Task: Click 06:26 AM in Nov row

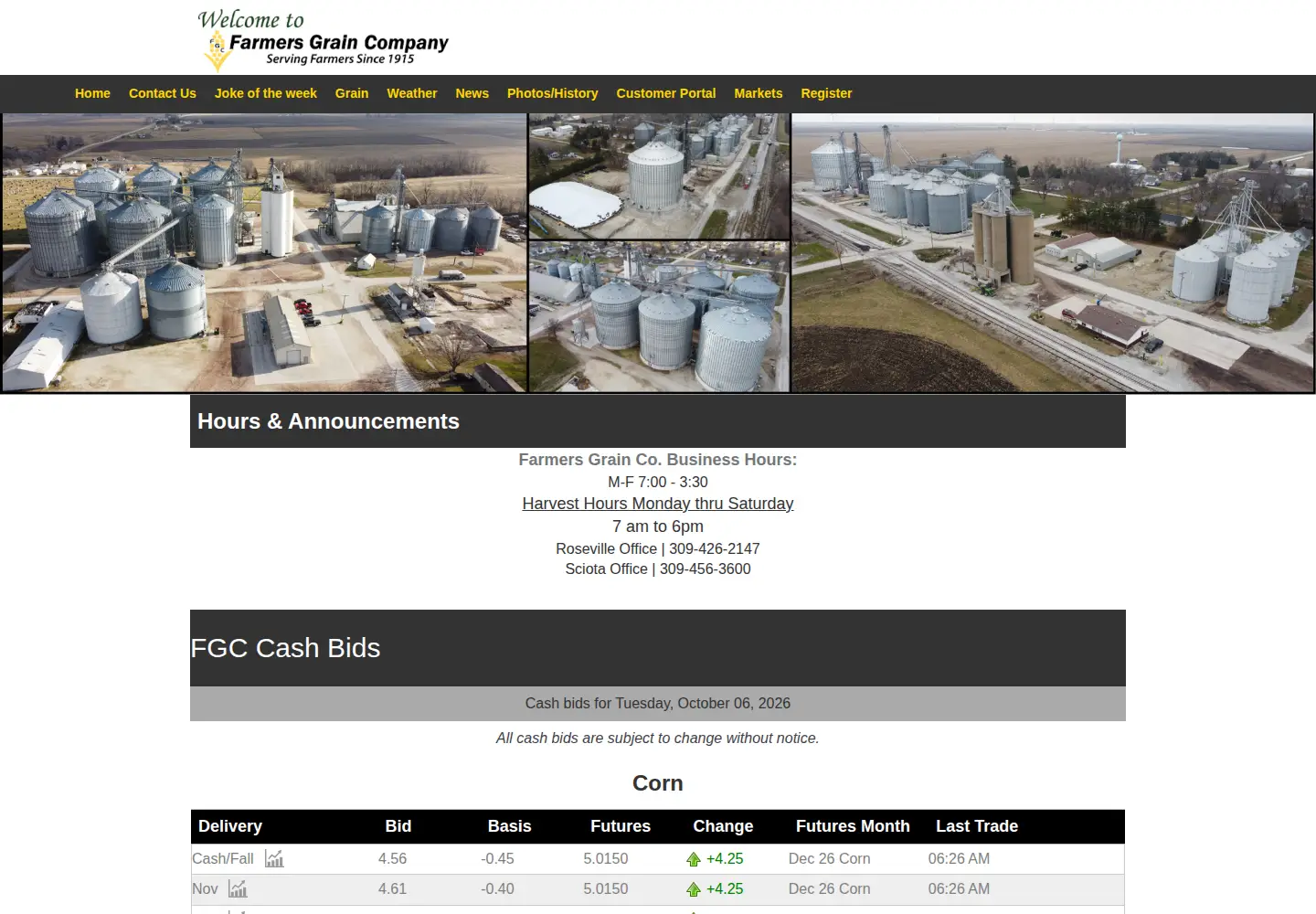Action: (x=959, y=888)
